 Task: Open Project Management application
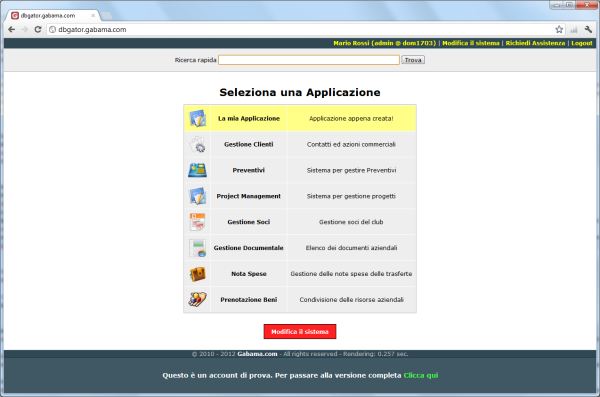point(249,196)
